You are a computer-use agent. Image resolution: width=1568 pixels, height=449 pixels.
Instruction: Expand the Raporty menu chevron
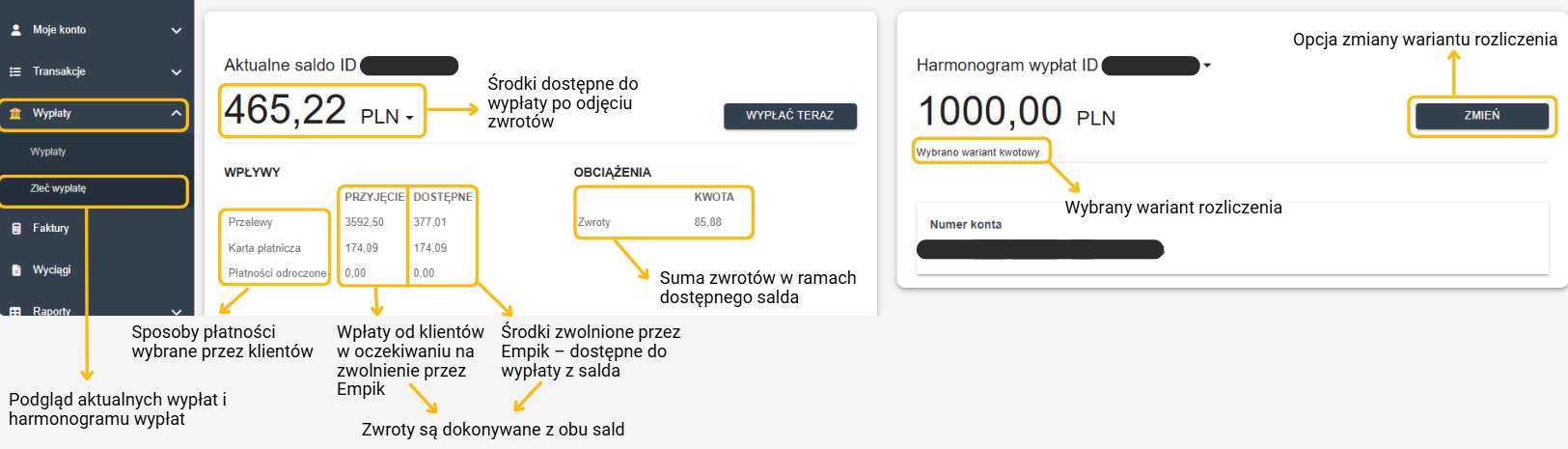177,311
